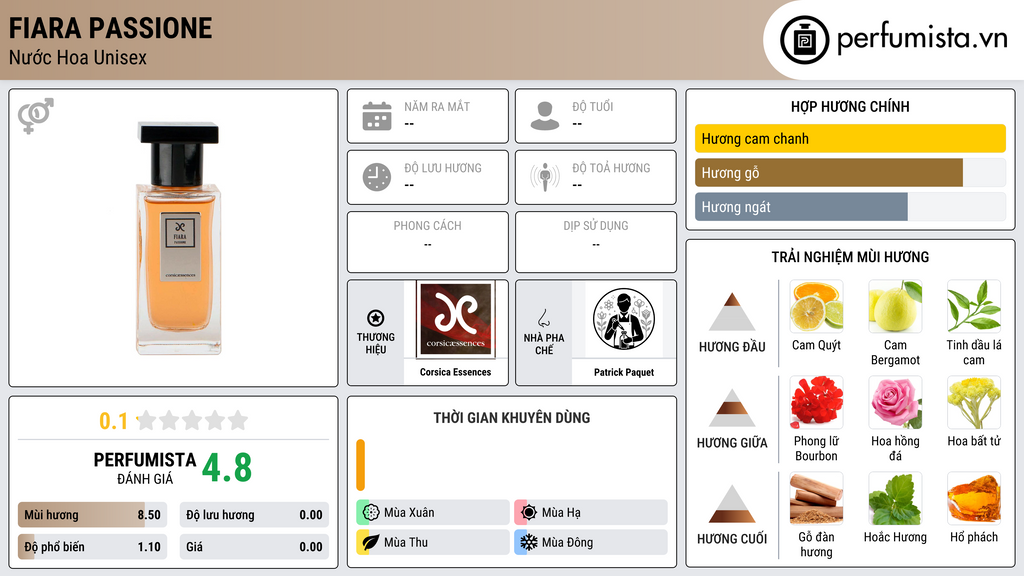Click the Hương cuối pyramid icon
The height and width of the screenshot is (576, 1024).
(732, 504)
